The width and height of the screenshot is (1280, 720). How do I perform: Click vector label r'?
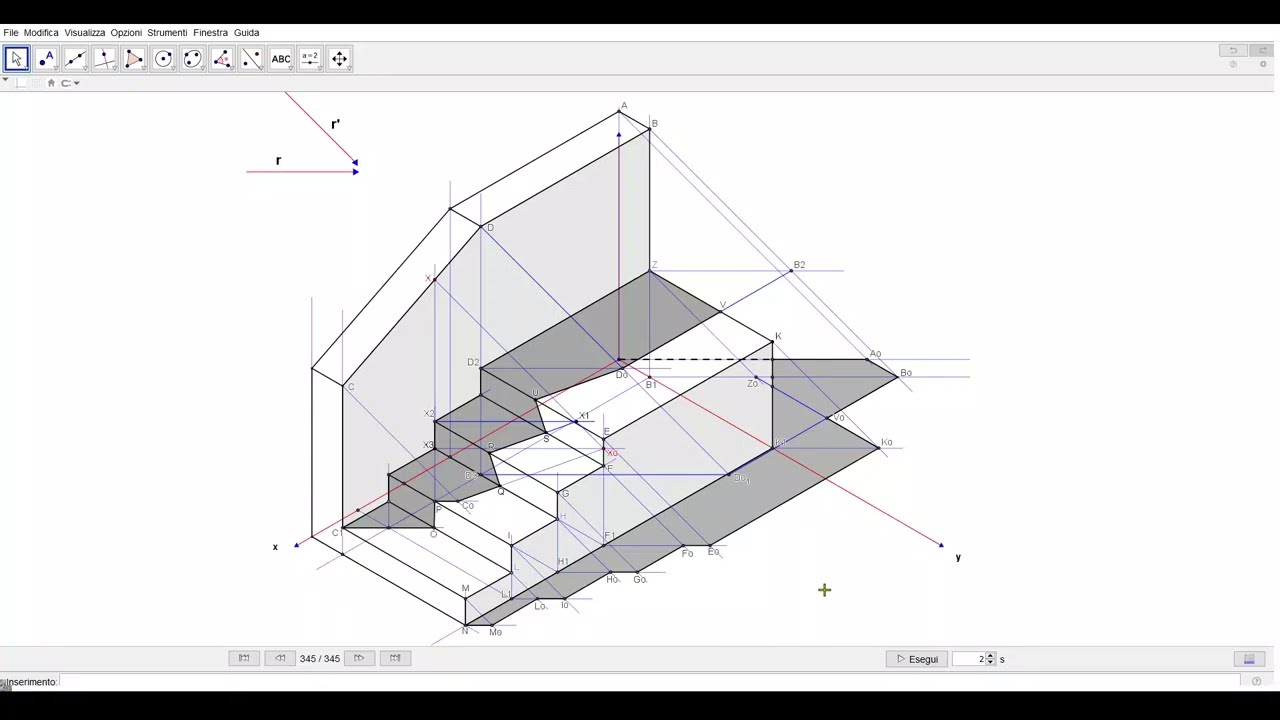pos(335,124)
